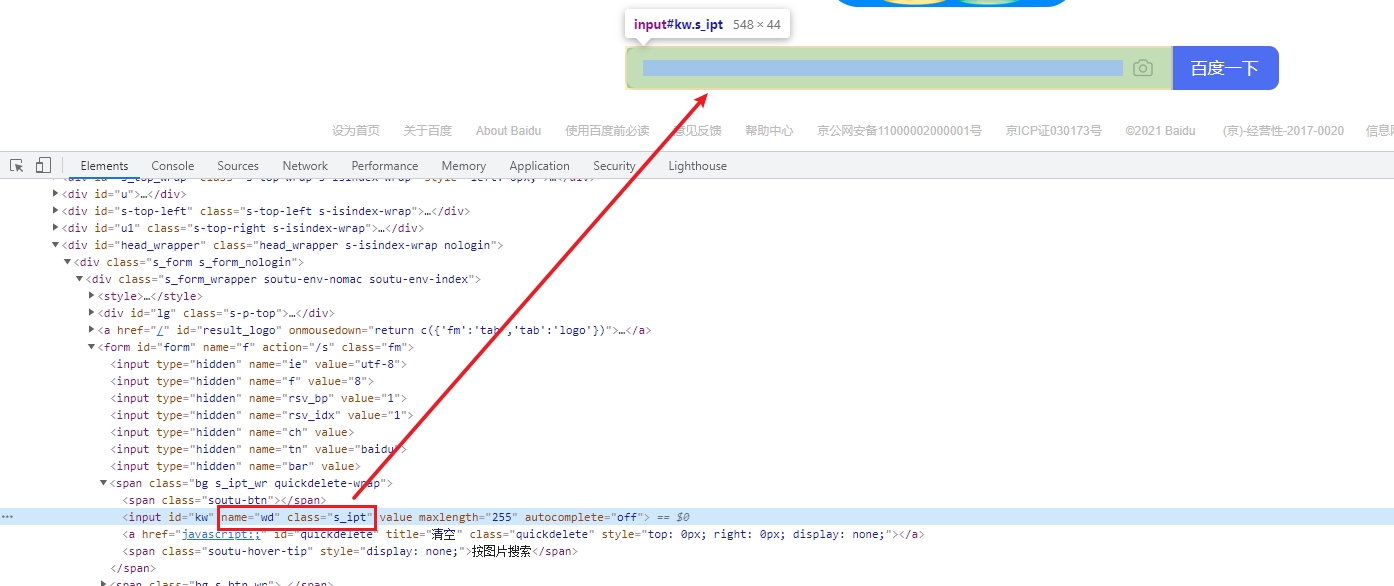The image size is (1394, 586).
Task: Select the hidden input name="tn" row
Action: [x=258, y=449]
